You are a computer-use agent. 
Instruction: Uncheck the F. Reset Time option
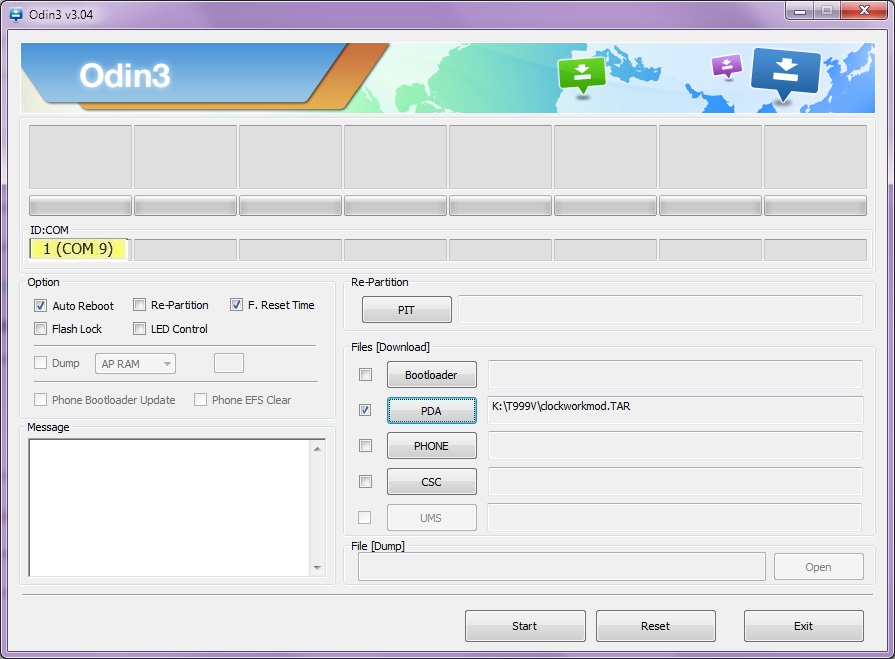tap(237, 305)
